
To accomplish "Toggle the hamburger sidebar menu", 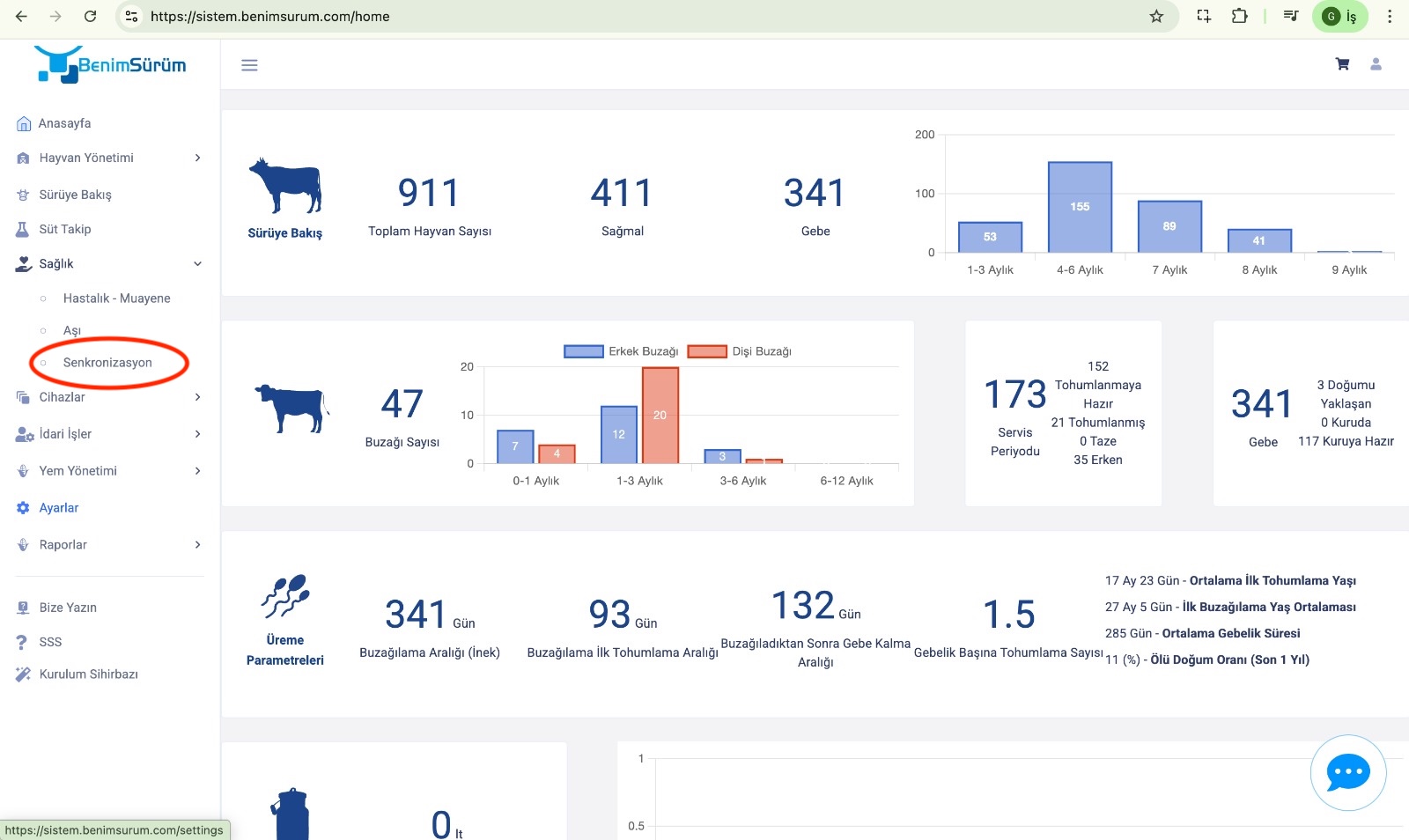I will 249,65.
